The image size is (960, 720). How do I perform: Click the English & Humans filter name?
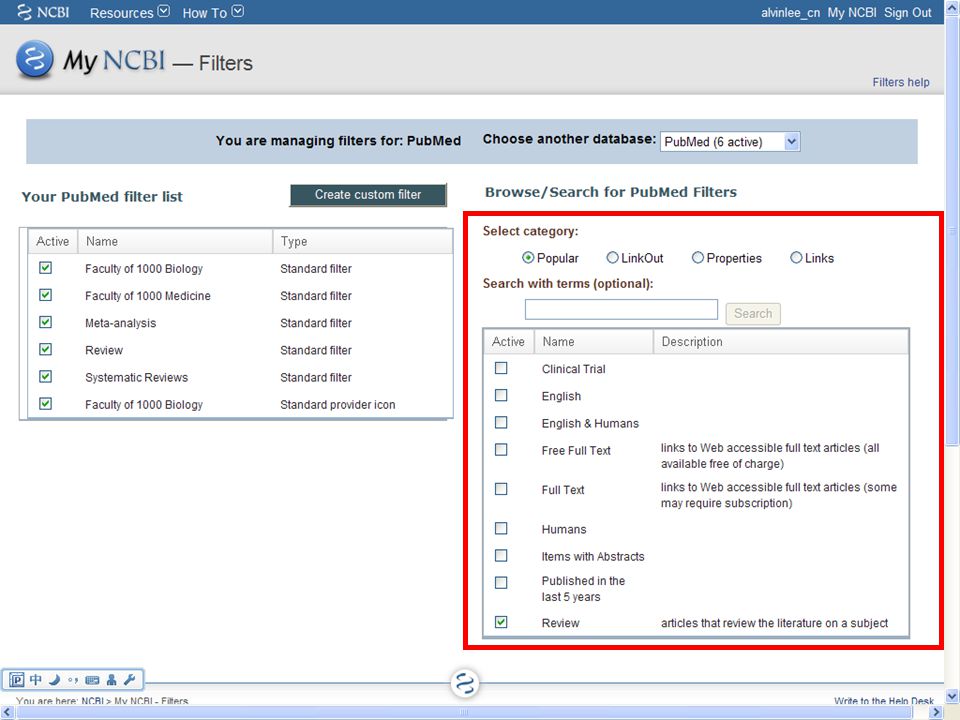pyautogui.click(x=590, y=423)
